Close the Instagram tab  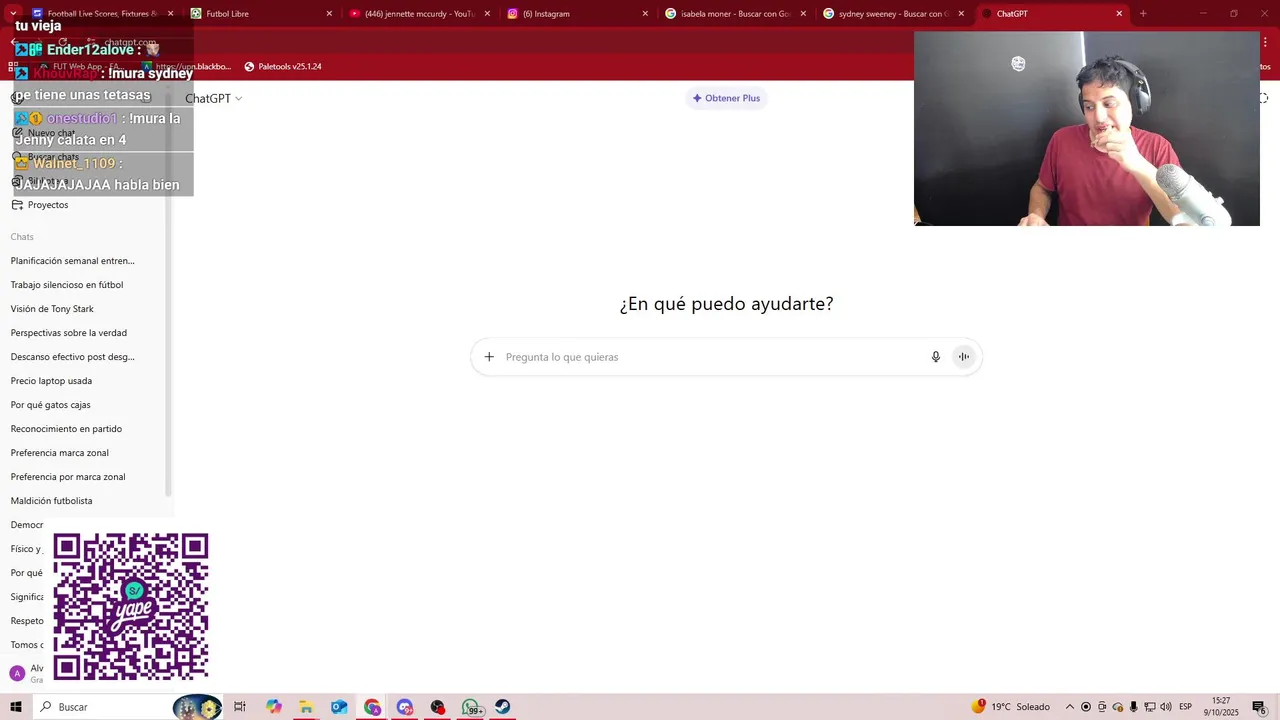[x=645, y=14]
